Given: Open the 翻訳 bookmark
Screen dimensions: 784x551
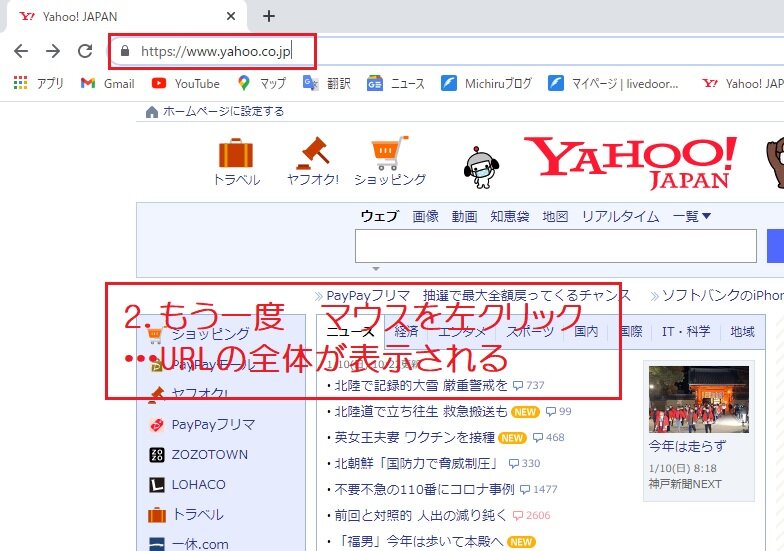Looking at the screenshot, I should click(x=327, y=84).
